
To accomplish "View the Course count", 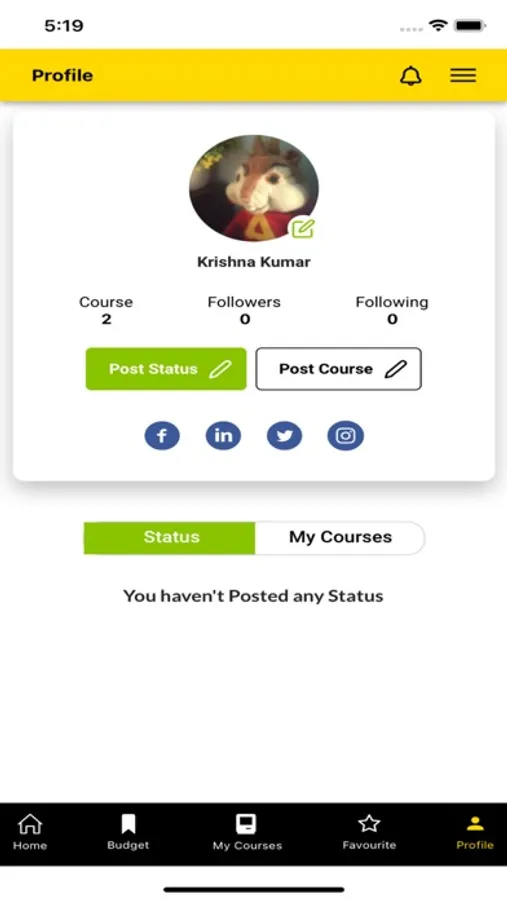I will tap(106, 311).
